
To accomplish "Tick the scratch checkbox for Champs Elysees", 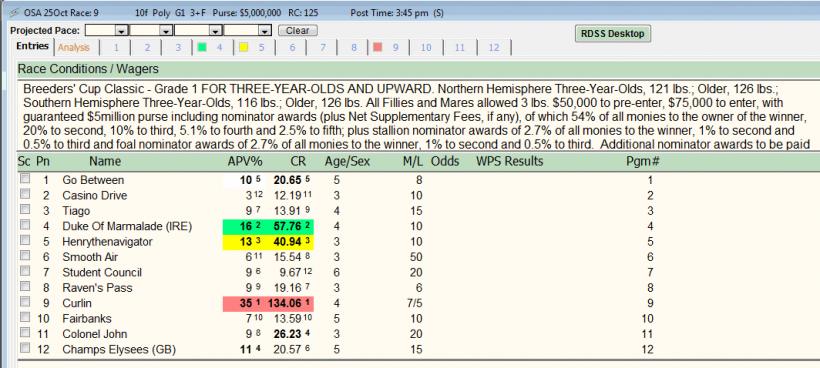I will point(25,348).
